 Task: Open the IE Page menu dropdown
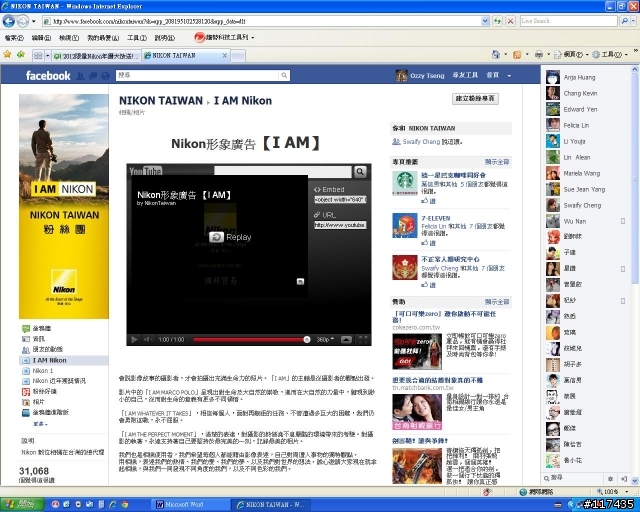571,54
